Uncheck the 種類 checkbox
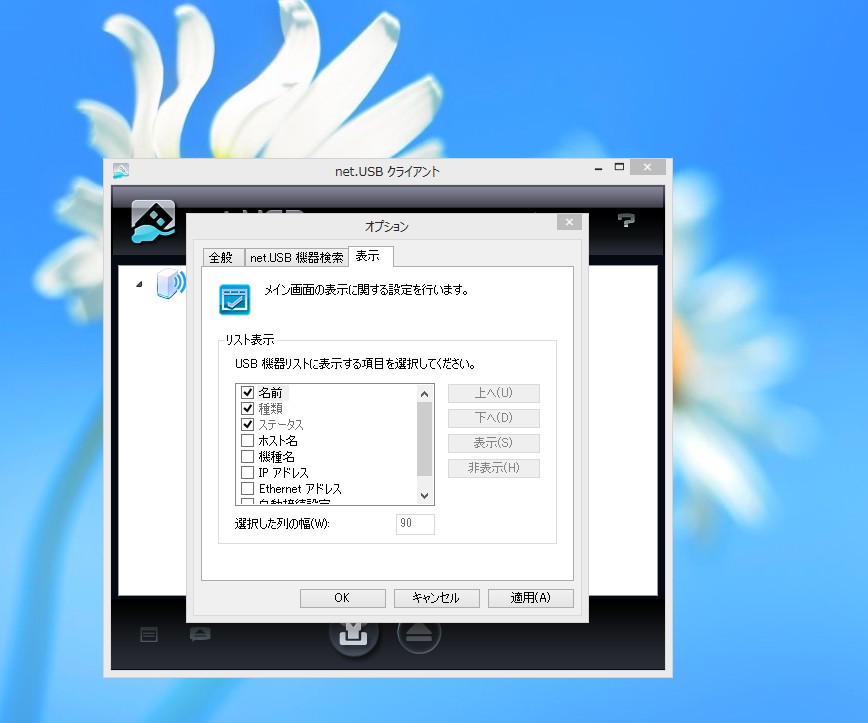 coord(247,409)
